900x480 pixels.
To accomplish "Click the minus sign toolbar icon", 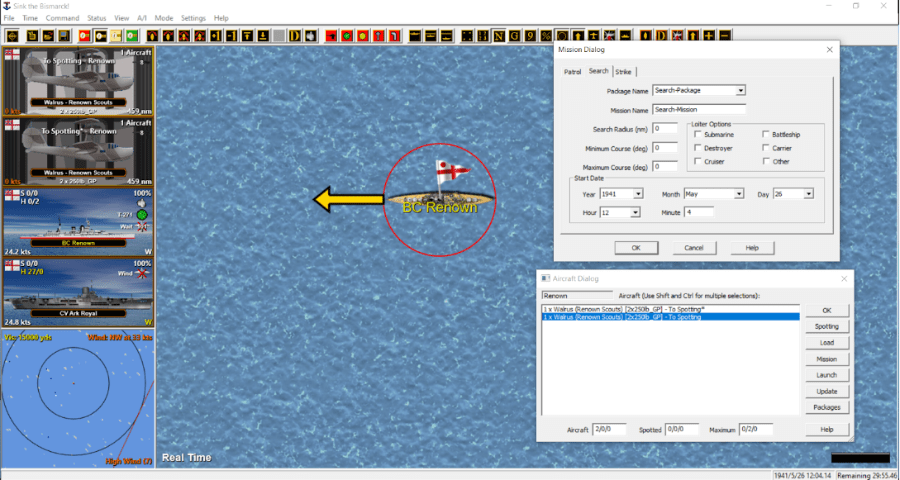I will click(x=725, y=36).
